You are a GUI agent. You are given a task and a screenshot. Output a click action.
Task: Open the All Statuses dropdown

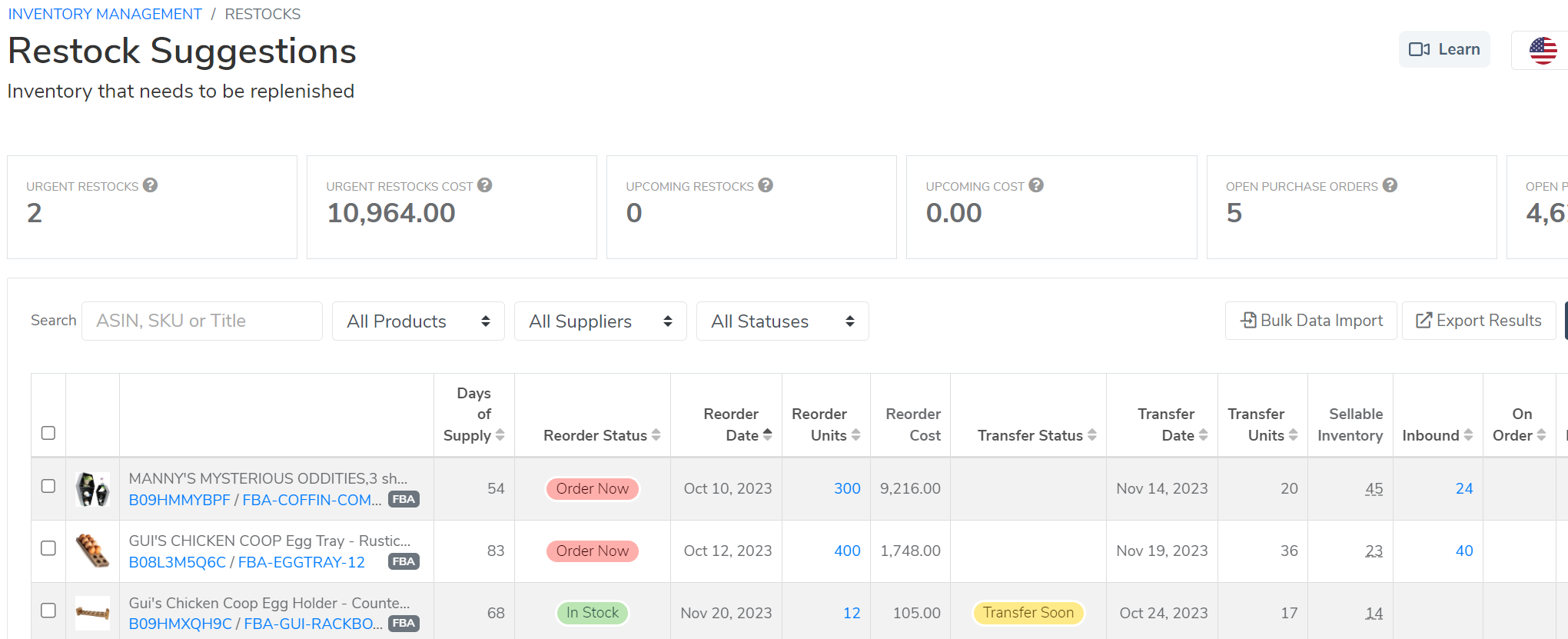click(x=782, y=321)
